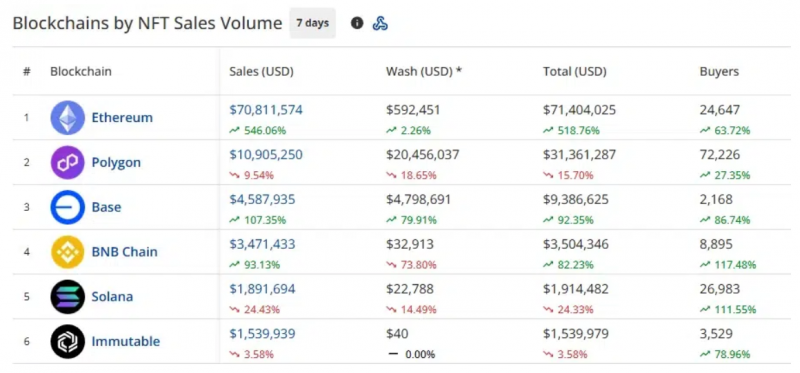The image size is (800, 373).
Task: Click the blue webhook icon in title
Action: pos(380,23)
